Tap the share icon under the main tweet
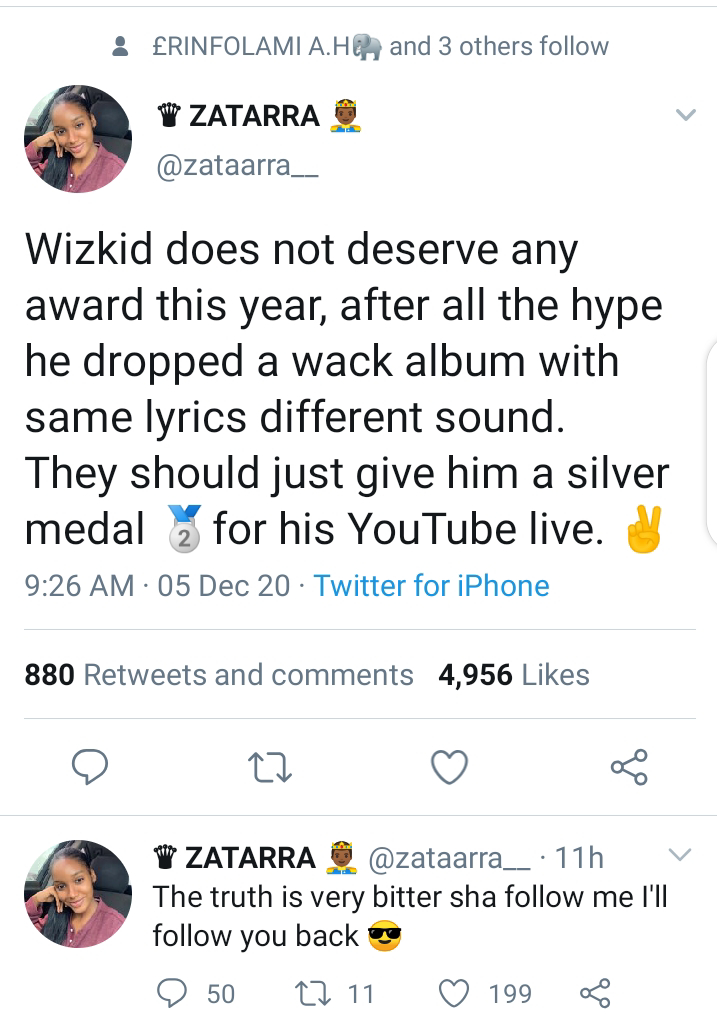717x1028 pixels. coord(629,767)
